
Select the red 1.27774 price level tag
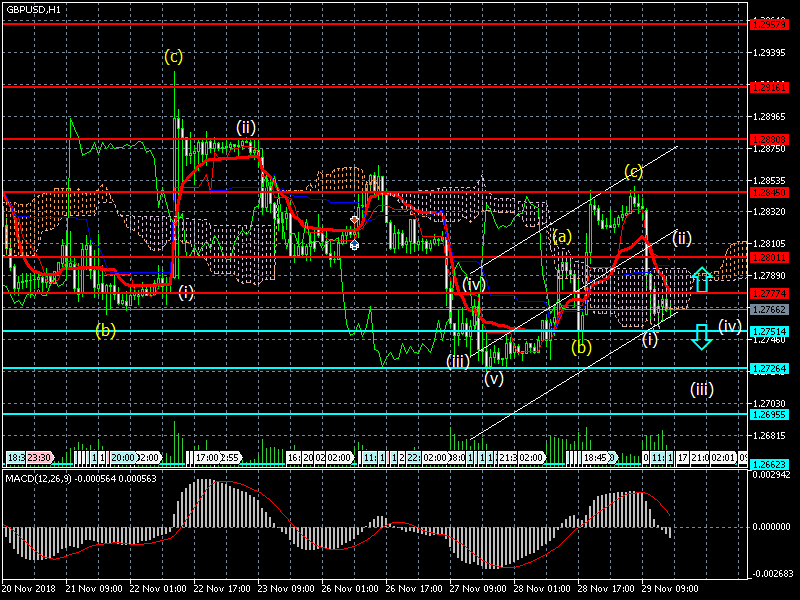772,293
